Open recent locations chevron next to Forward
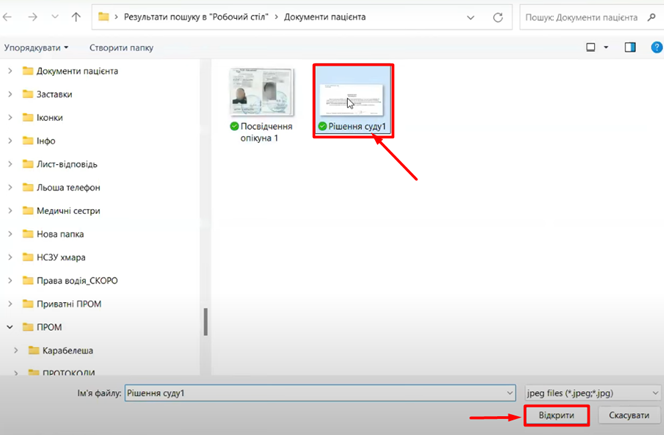 point(55,17)
